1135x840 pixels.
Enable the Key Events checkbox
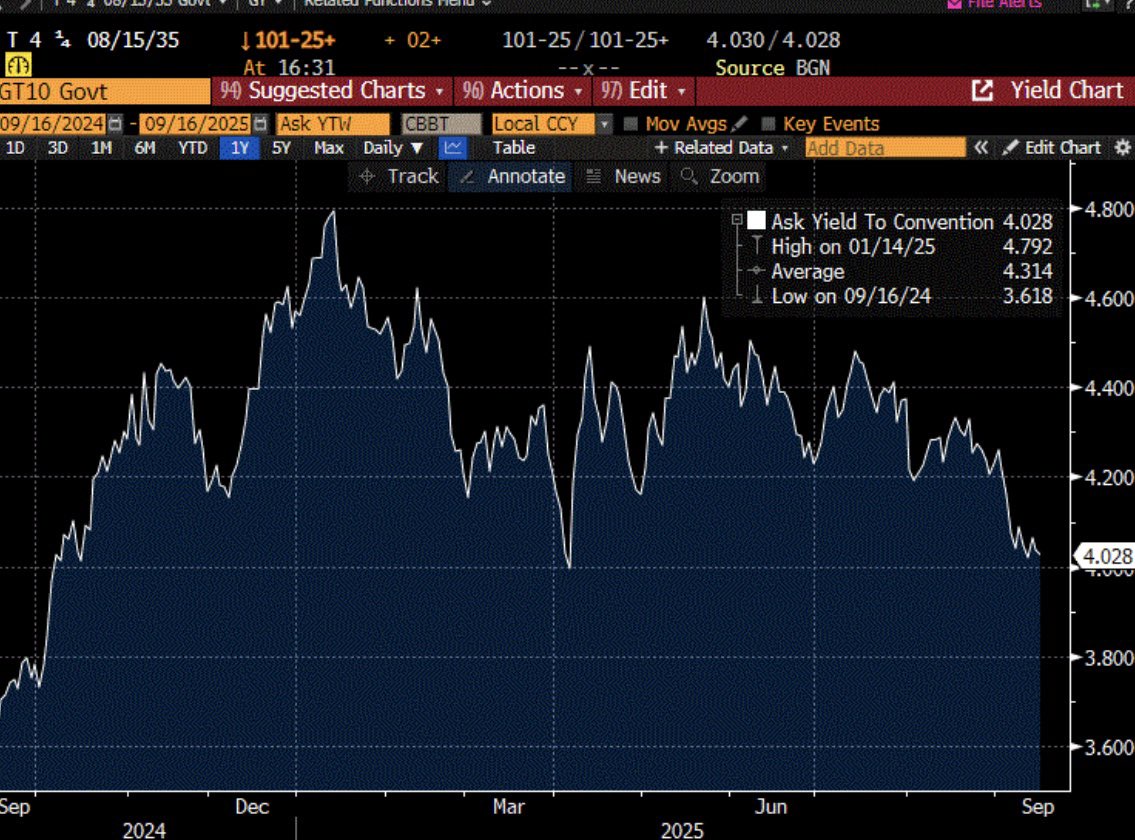coord(769,124)
